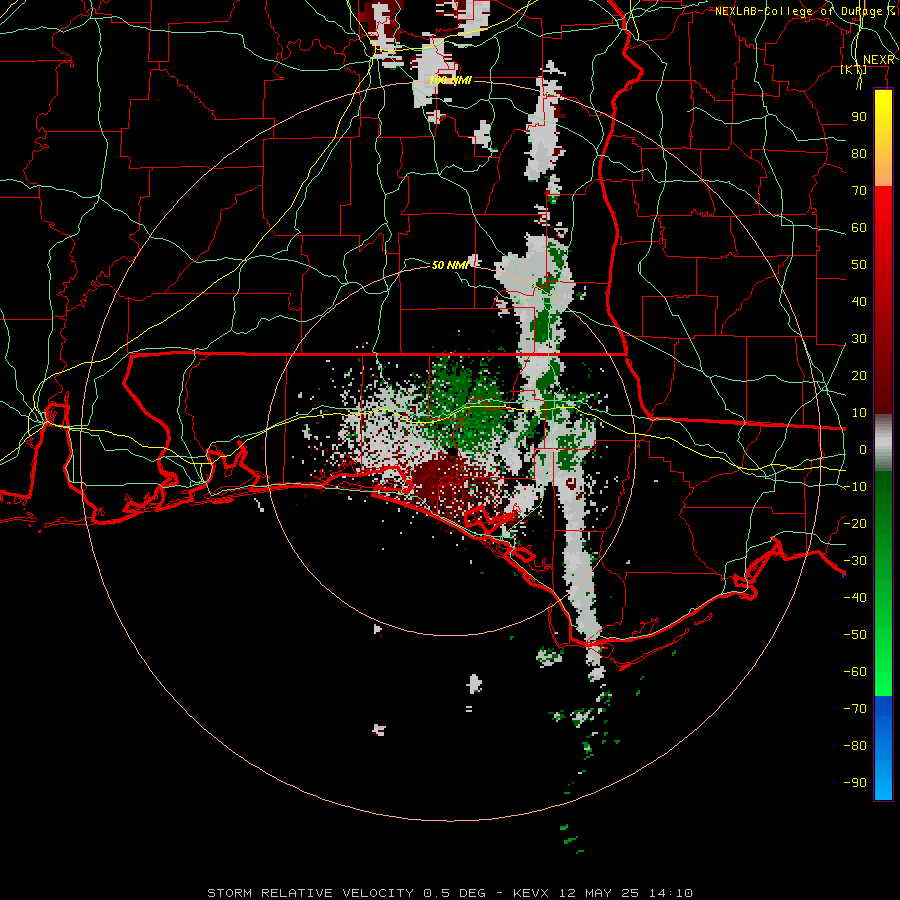
Task: Click the -20 value on velocity scale
Action: click(x=855, y=523)
